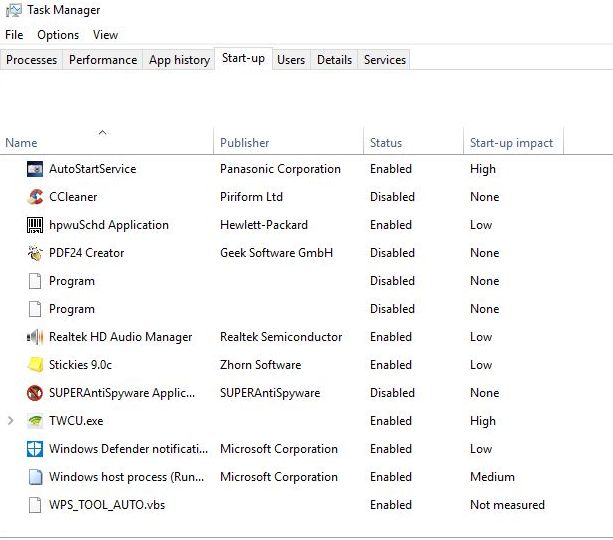Expand the TWCU.exe entry group
Image resolution: width=613 pixels, height=540 pixels.
[x=11, y=421]
